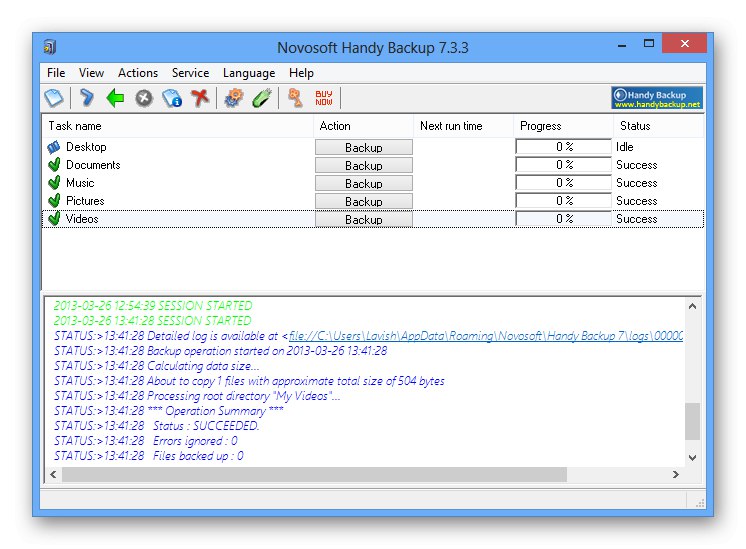Click the 'Calculating data size...' log line
The width and height of the screenshot is (746, 549).
(157, 366)
